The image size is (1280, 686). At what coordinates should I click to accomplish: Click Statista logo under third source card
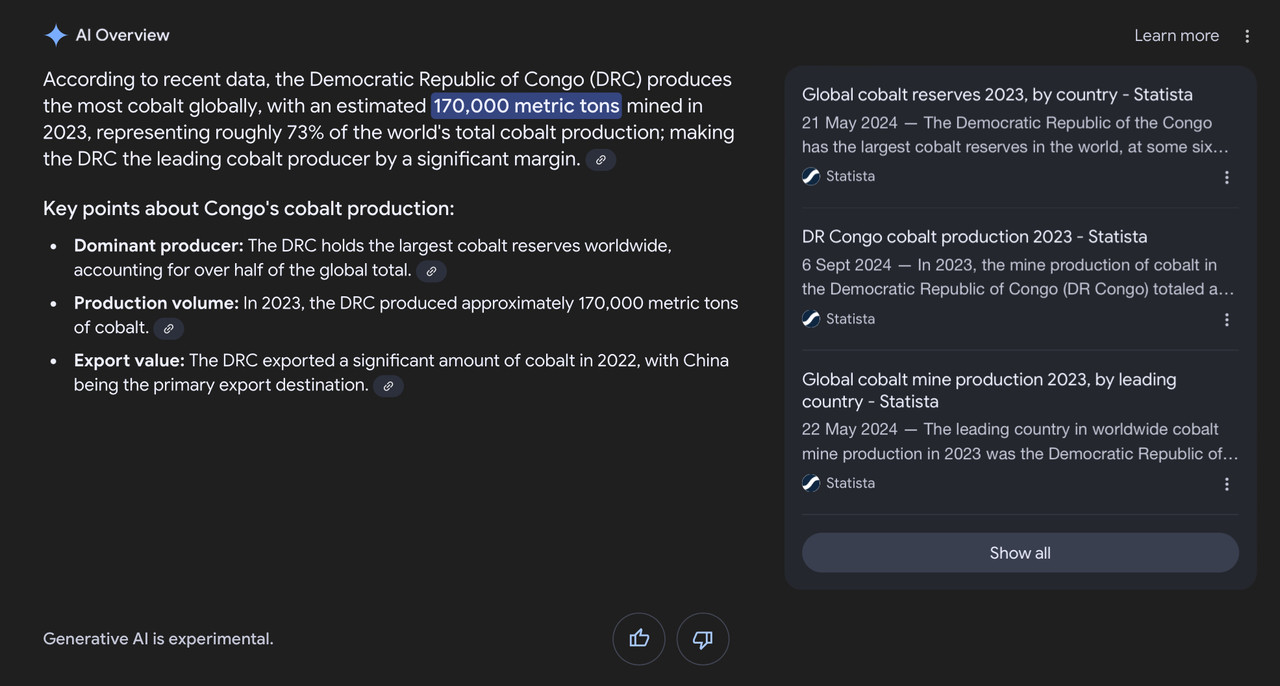[811, 483]
